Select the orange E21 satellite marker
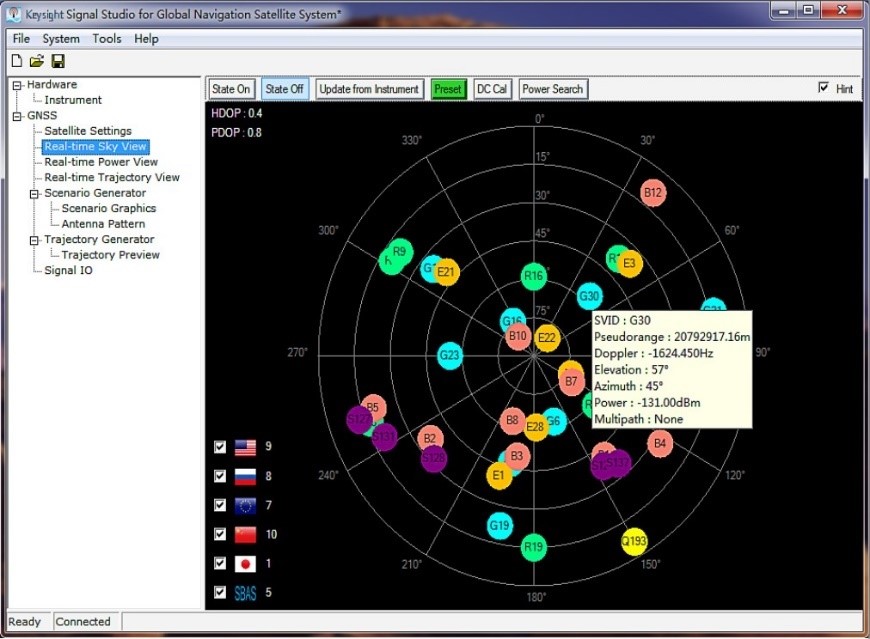The width and height of the screenshot is (870, 639). click(x=447, y=272)
